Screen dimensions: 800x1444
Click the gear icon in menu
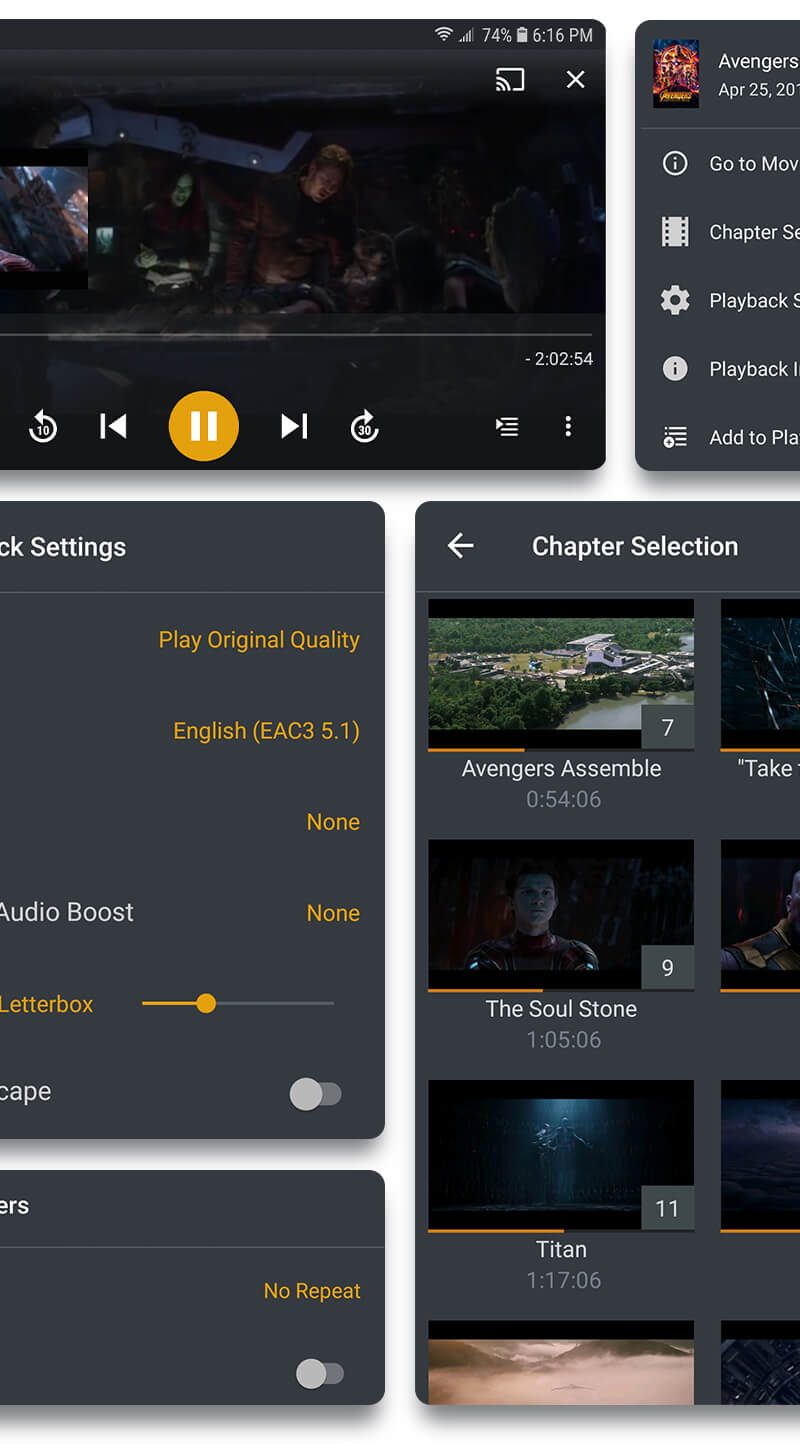pos(675,300)
